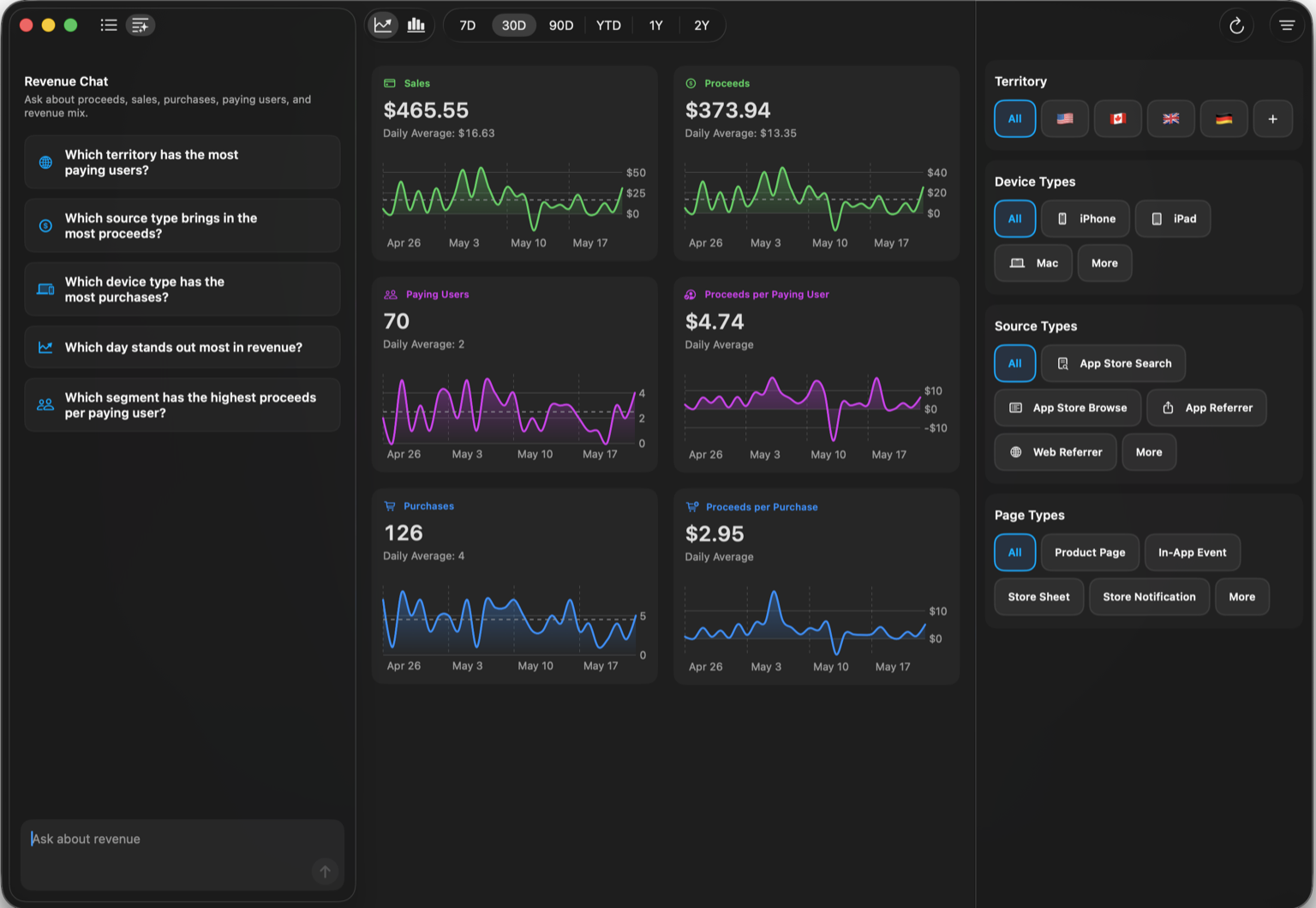Expand More under Page Types
This screenshot has height=908, width=1316.
[1241, 597]
